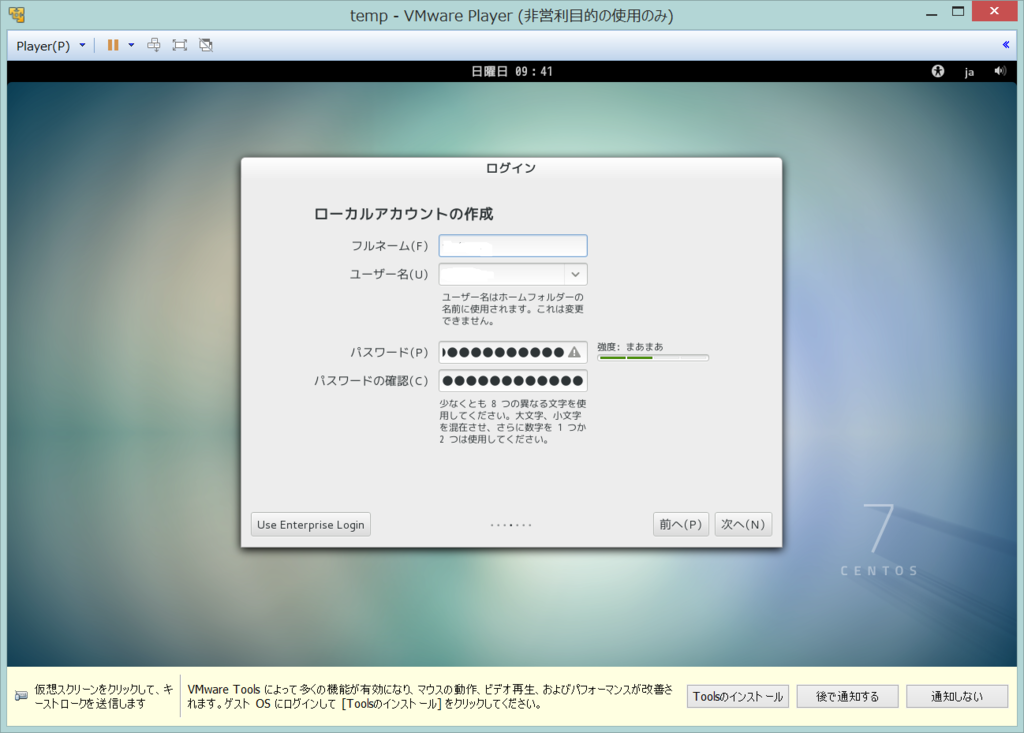This screenshot has width=1024, height=733.
Task: Choose 後で通知する button
Action: [x=848, y=696]
